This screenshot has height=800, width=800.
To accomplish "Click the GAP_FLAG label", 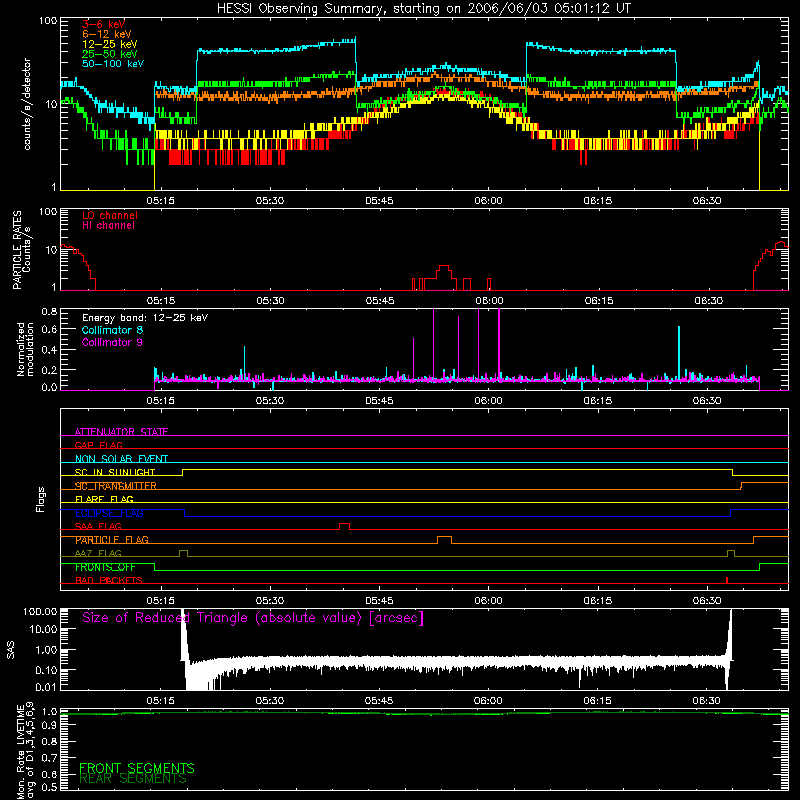I will (98, 445).
